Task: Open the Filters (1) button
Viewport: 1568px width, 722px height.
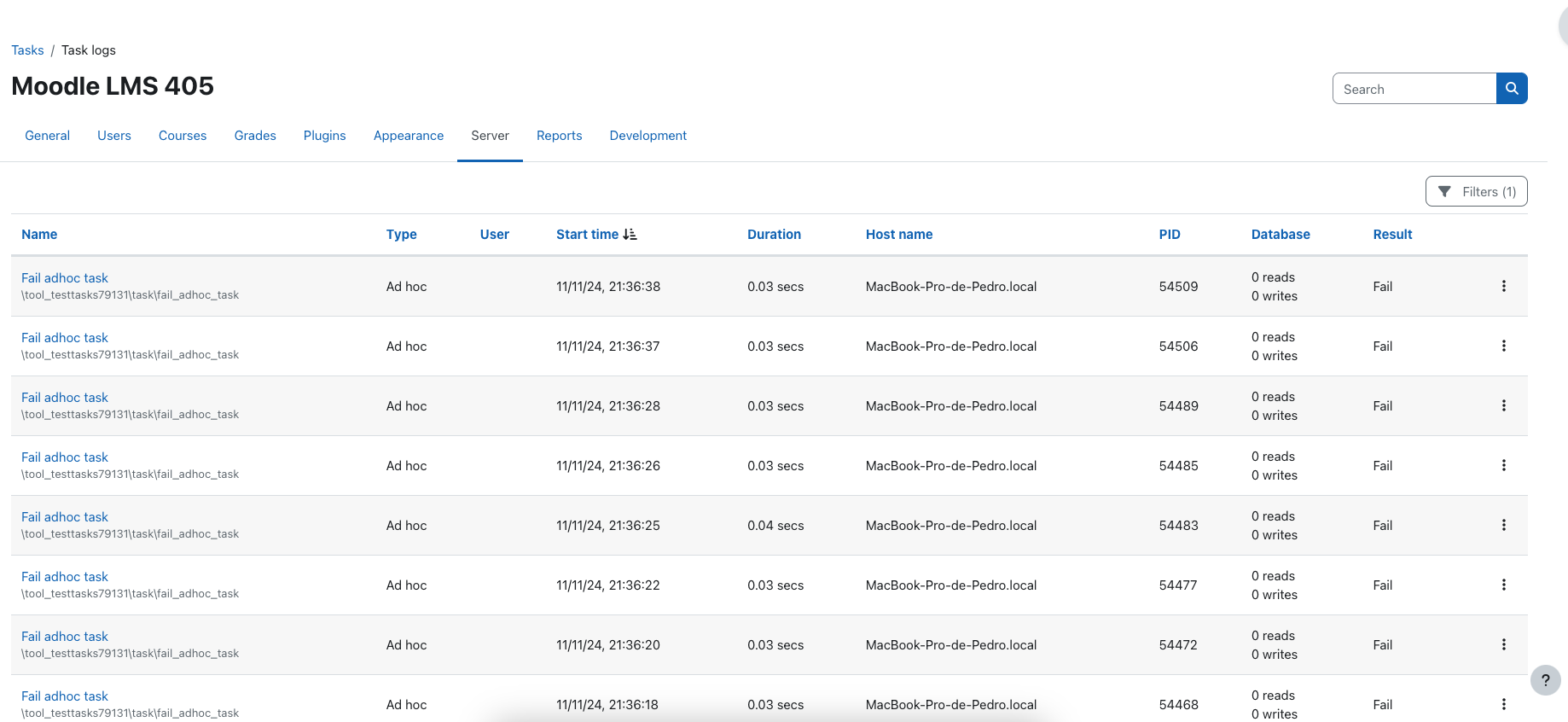Action: [1476, 191]
